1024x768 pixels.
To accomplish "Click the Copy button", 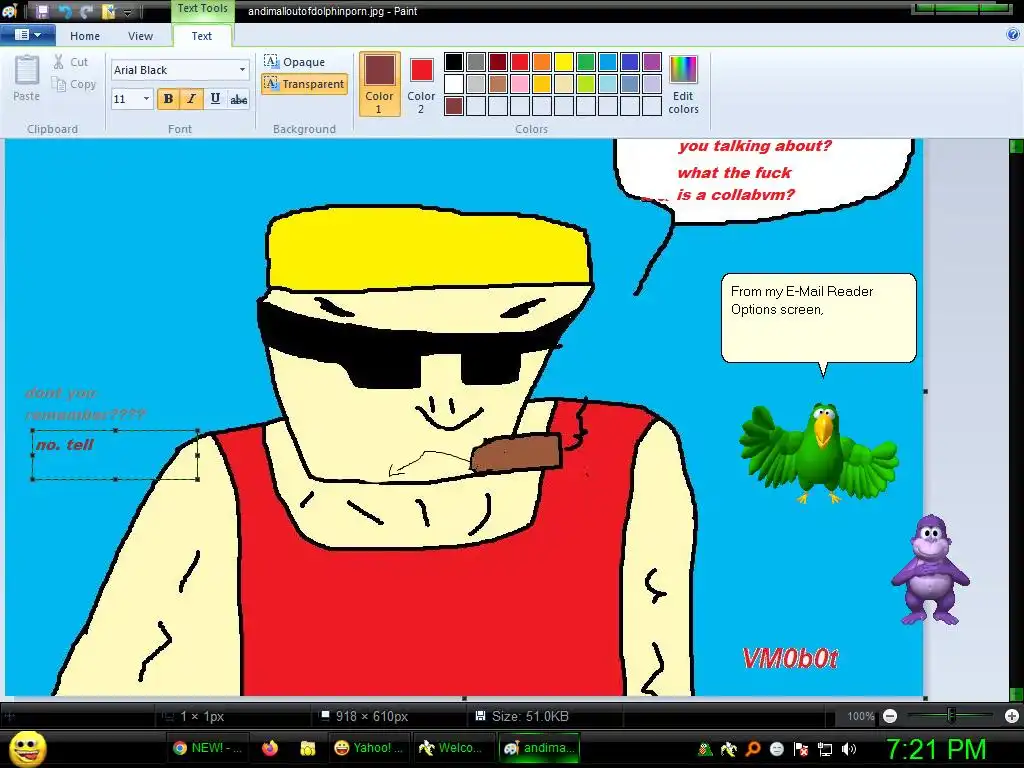I will (x=74, y=84).
